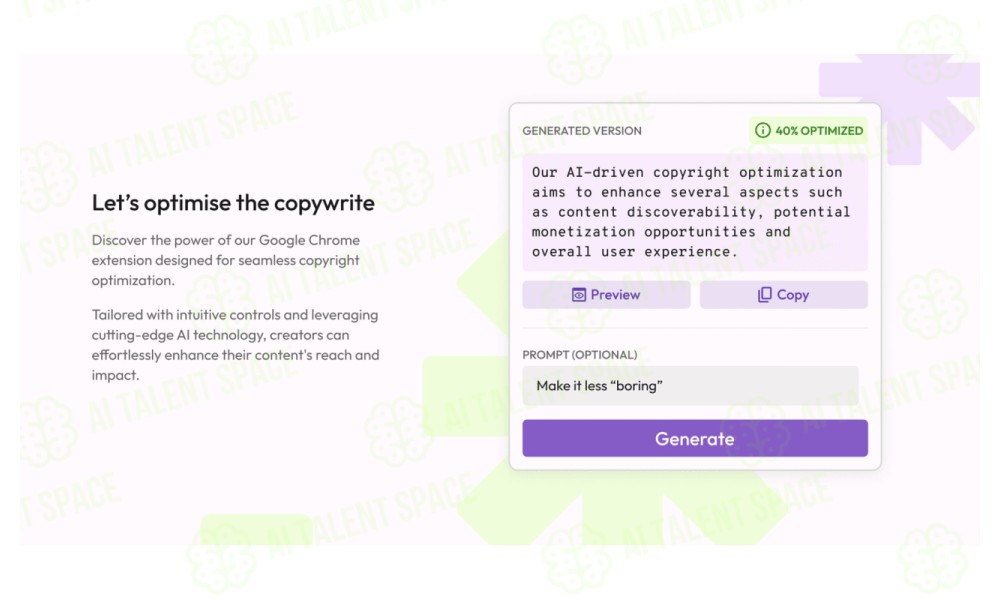Click the Tailored with intuitive controls paragraph
Viewport: 1000px width, 600px height.
[x=235, y=345]
